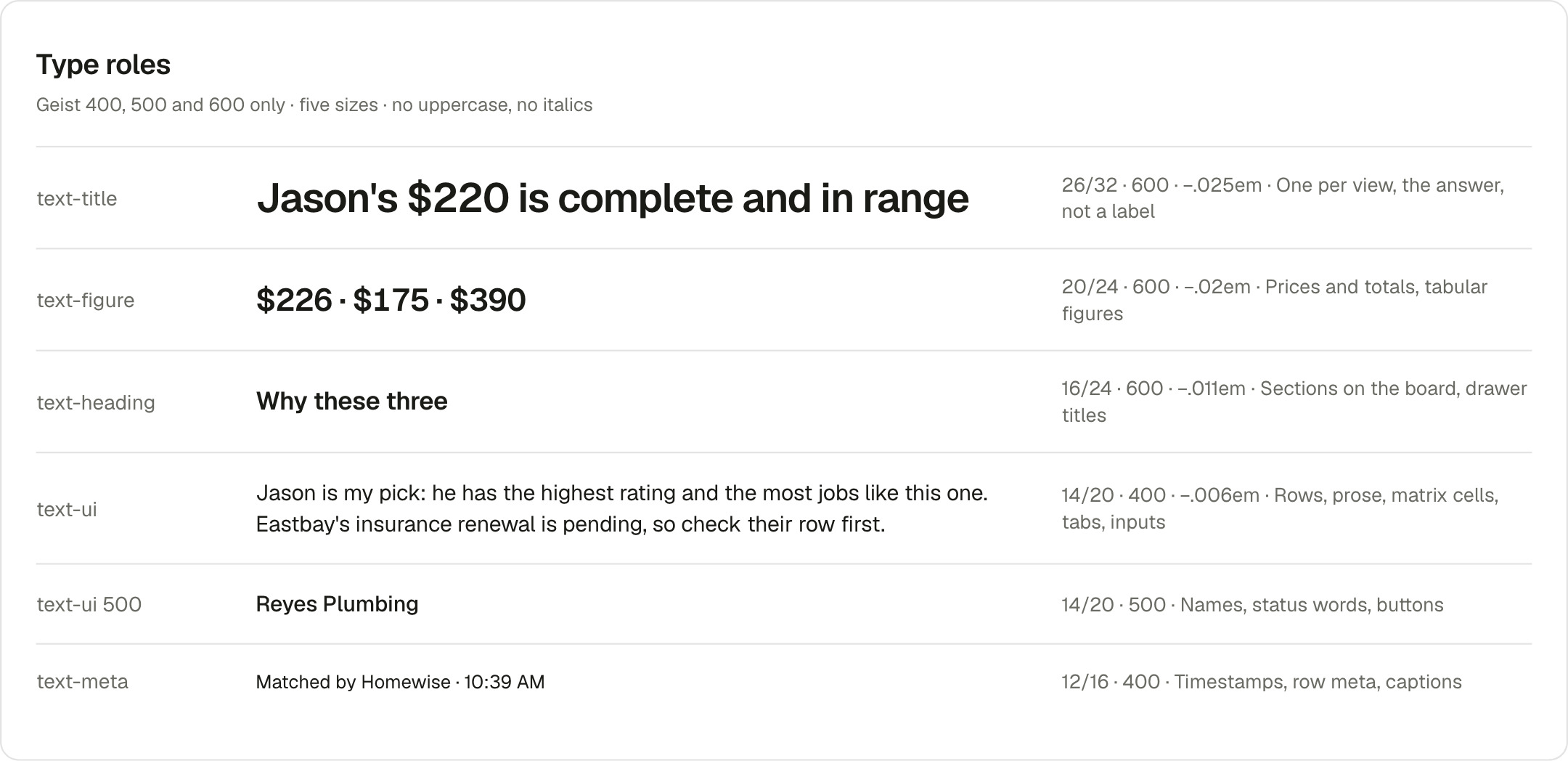Select the text-title role label
The height and width of the screenshot is (761, 1568).
[77, 199]
